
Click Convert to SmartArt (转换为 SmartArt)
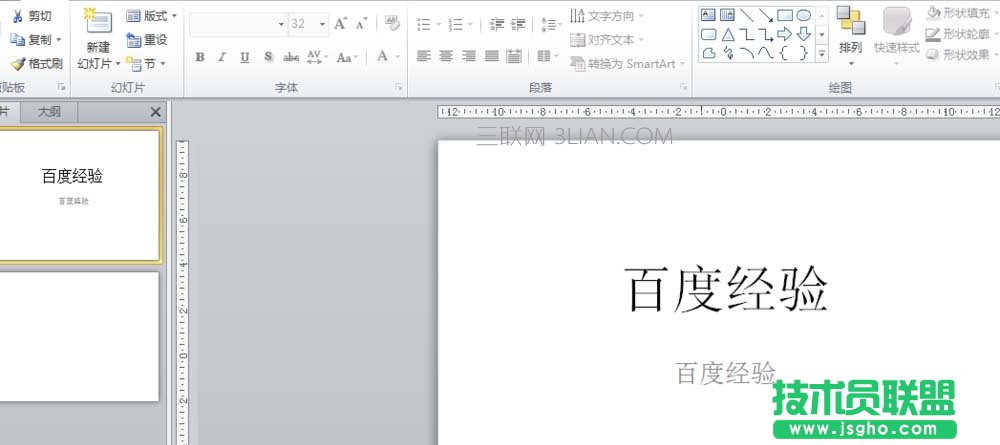(x=628, y=64)
